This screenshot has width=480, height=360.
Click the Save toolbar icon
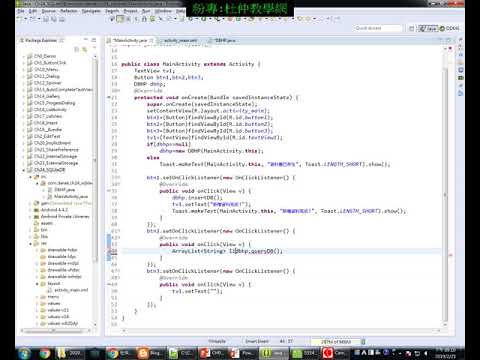click(46, 19)
